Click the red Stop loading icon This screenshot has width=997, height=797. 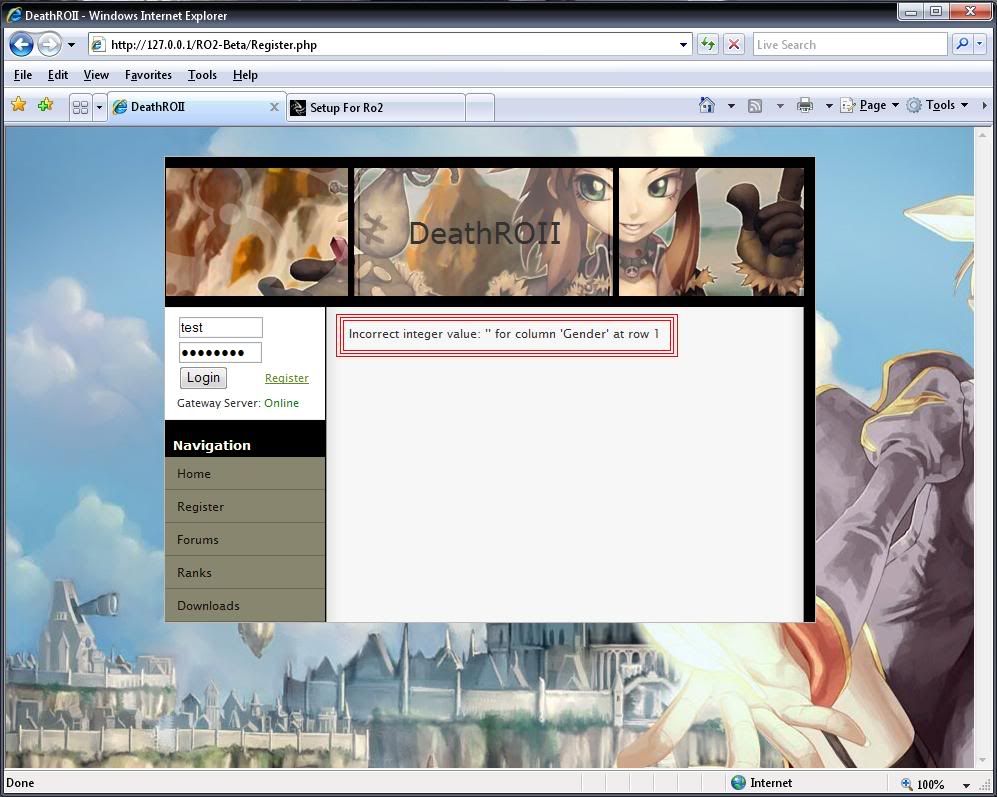733,44
